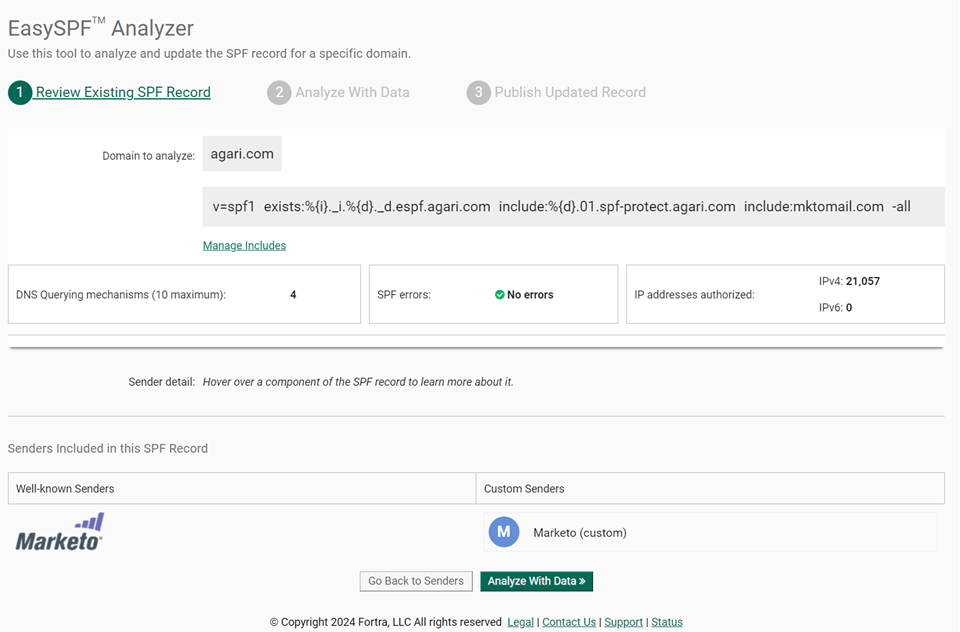This screenshot has height=632, width=960.
Task: Click the step 3 numbered circle icon
Action: coord(478,93)
